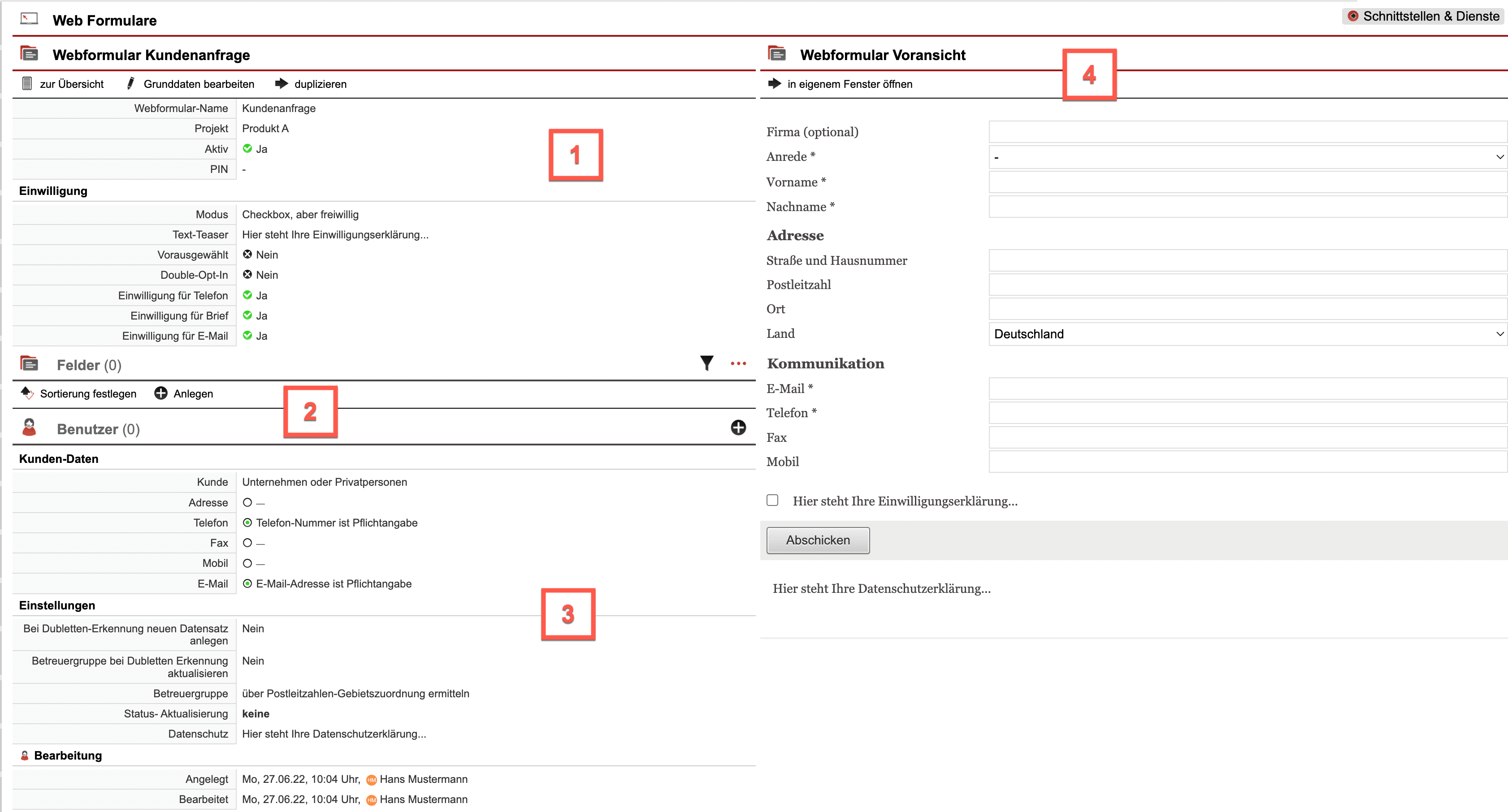This screenshot has width=1508, height=812.
Task: Open Schnittstellen & Dienste menu
Action: (x=1423, y=17)
